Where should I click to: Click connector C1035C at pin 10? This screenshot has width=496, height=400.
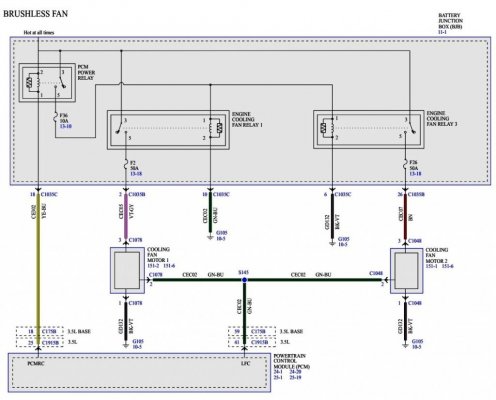coord(221,194)
